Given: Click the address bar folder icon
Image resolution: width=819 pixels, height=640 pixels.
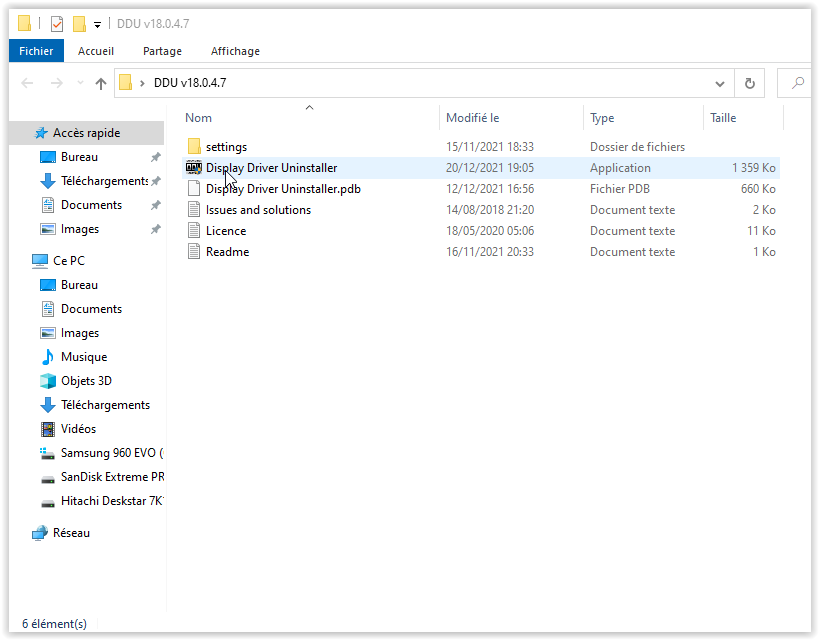Looking at the screenshot, I should pyautogui.click(x=125, y=83).
